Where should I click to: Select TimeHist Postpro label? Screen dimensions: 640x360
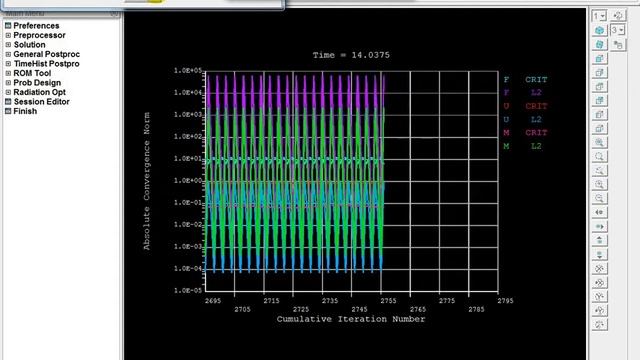tap(47, 64)
